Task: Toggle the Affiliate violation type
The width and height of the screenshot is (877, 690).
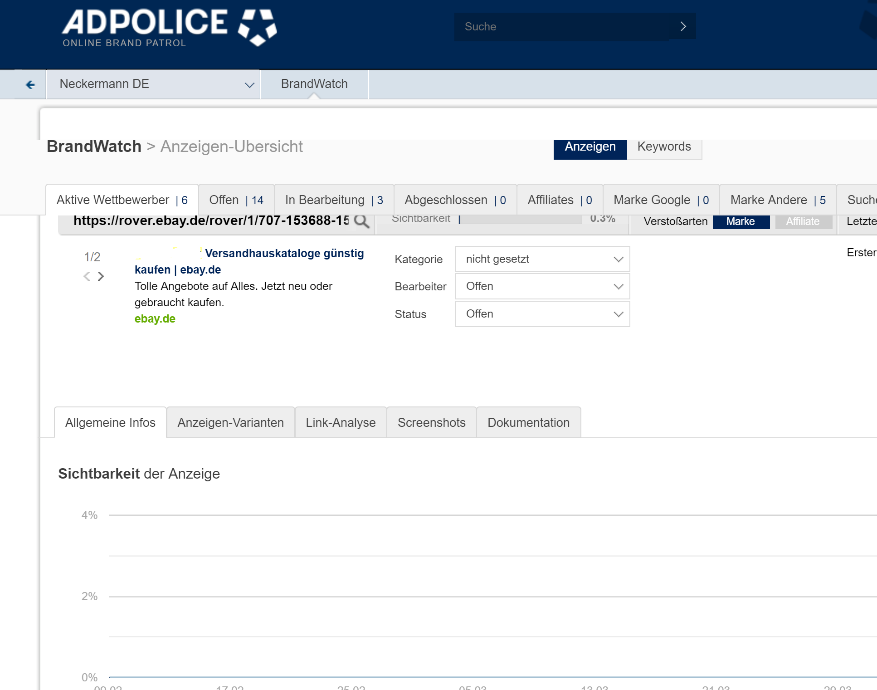Action: coord(803,221)
